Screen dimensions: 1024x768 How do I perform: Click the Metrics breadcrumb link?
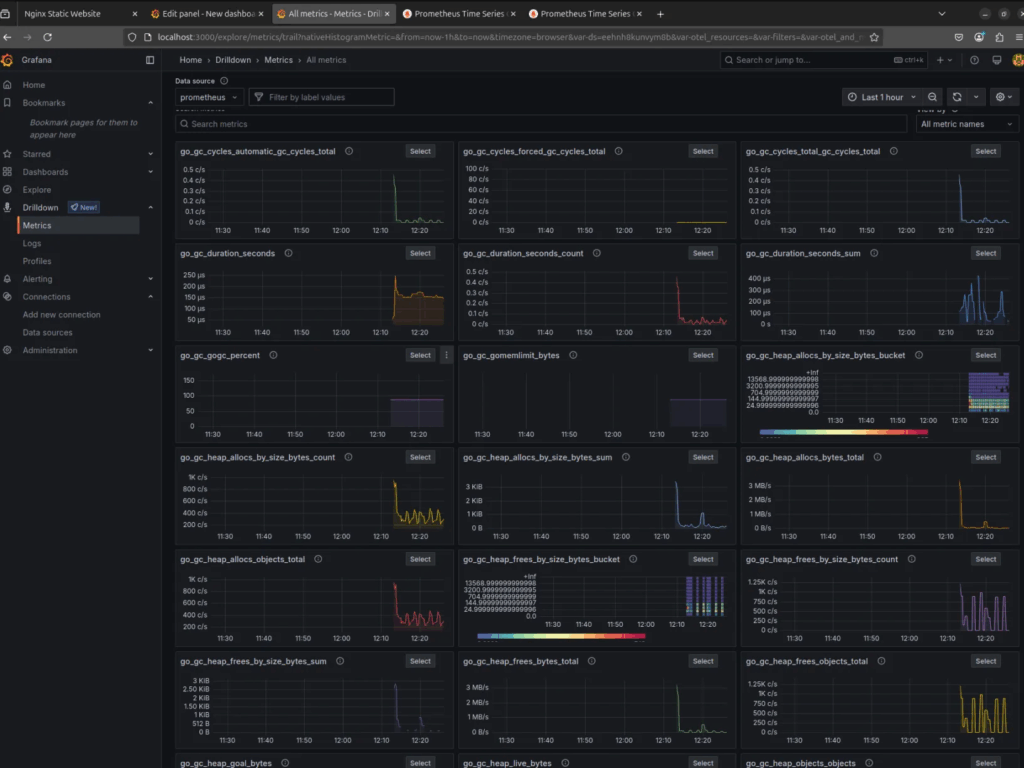tap(278, 60)
